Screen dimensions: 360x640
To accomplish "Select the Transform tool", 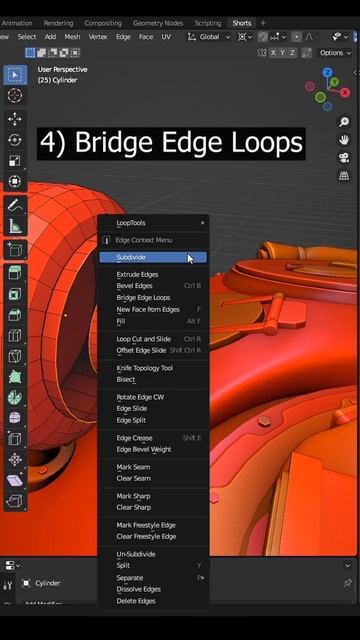I will click(15, 181).
